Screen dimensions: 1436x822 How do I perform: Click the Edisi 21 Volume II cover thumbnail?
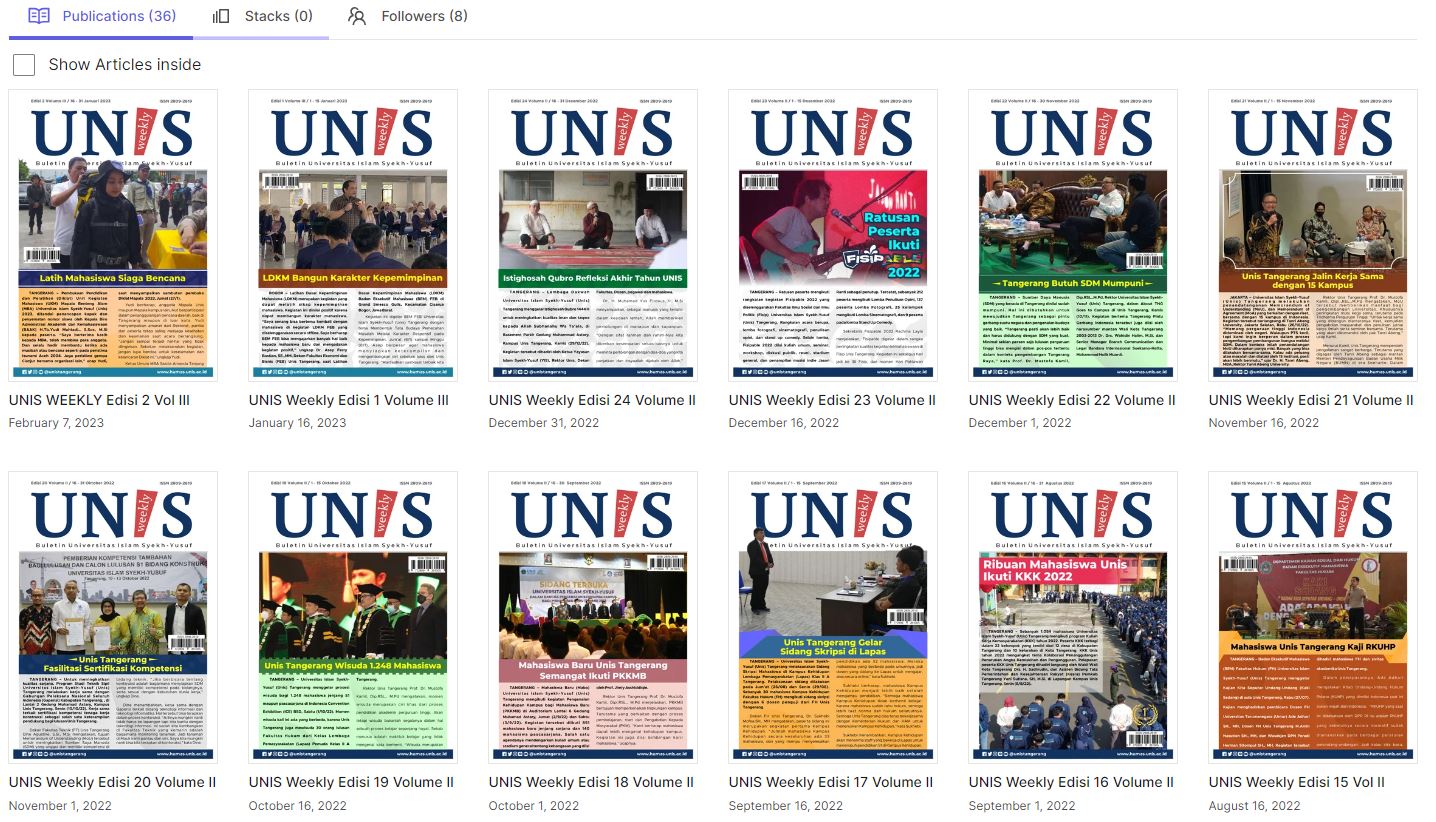1313,233
